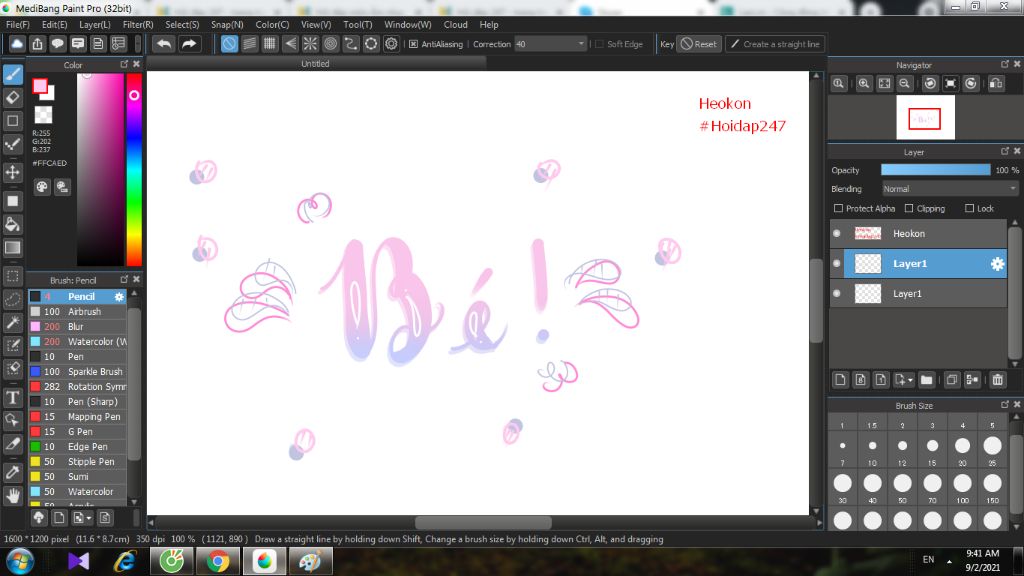The image size is (1024, 576).
Task: Select the Move tool
Action: (x=12, y=172)
